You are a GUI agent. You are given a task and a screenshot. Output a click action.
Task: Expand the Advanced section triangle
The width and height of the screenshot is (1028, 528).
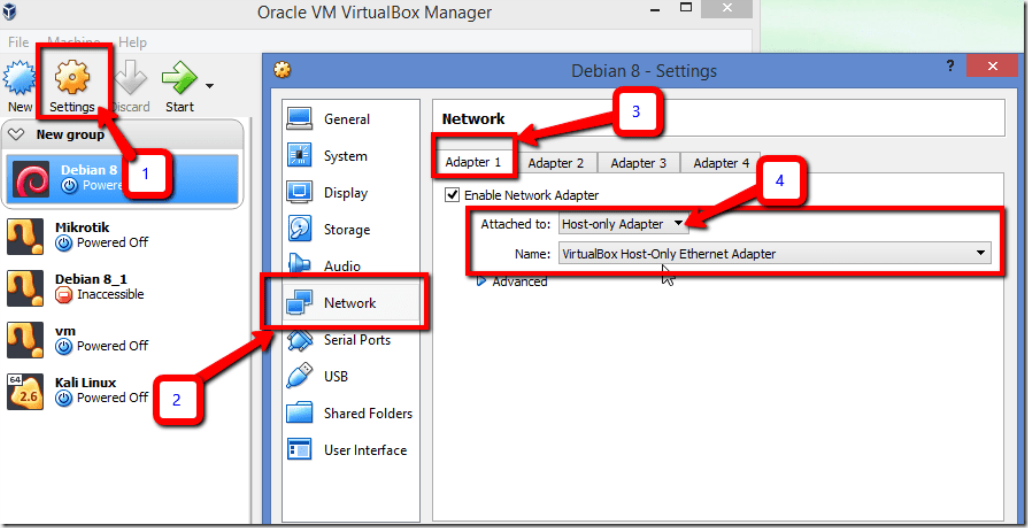coord(481,281)
